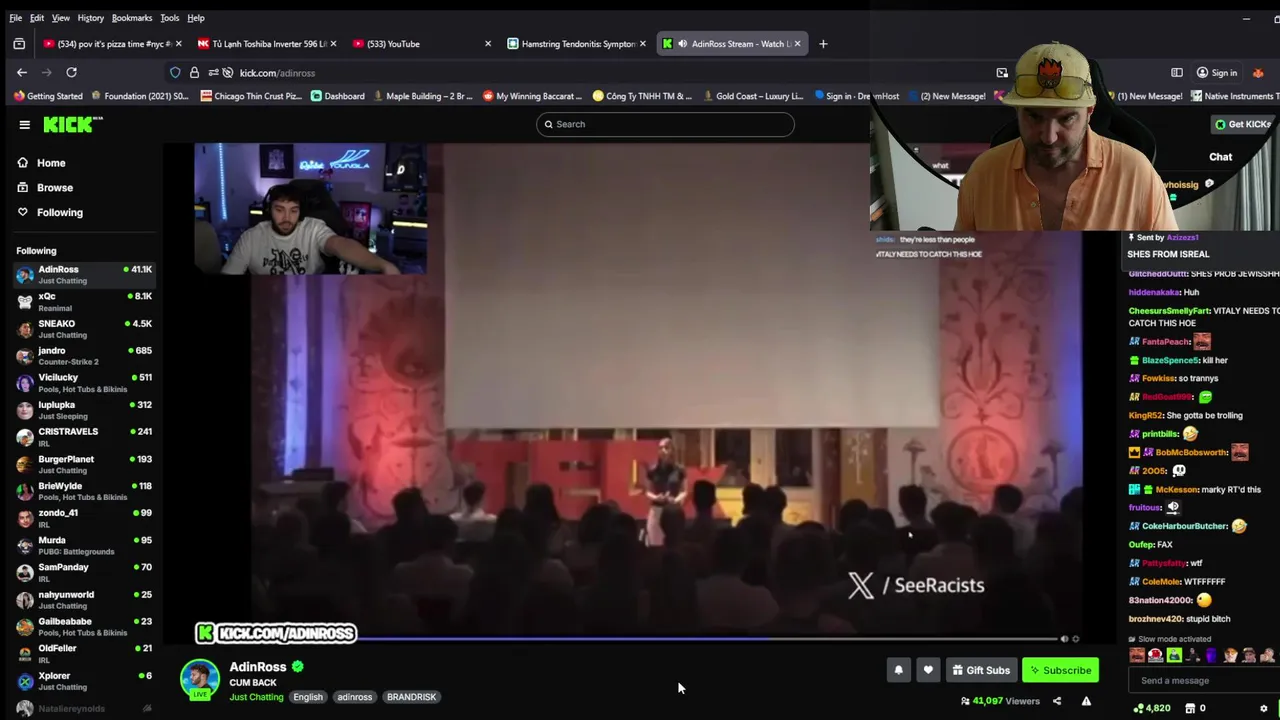Click the Kick Search field
Viewport: 1280px width, 720px height.
coord(665,124)
